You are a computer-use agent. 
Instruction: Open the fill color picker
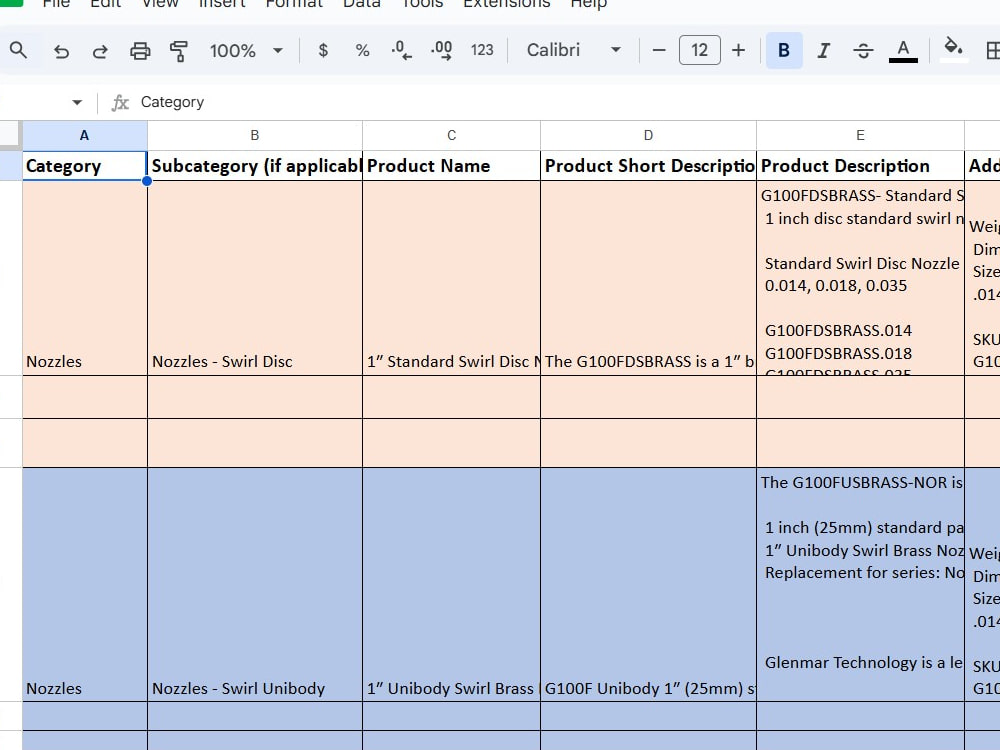[953, 49]
